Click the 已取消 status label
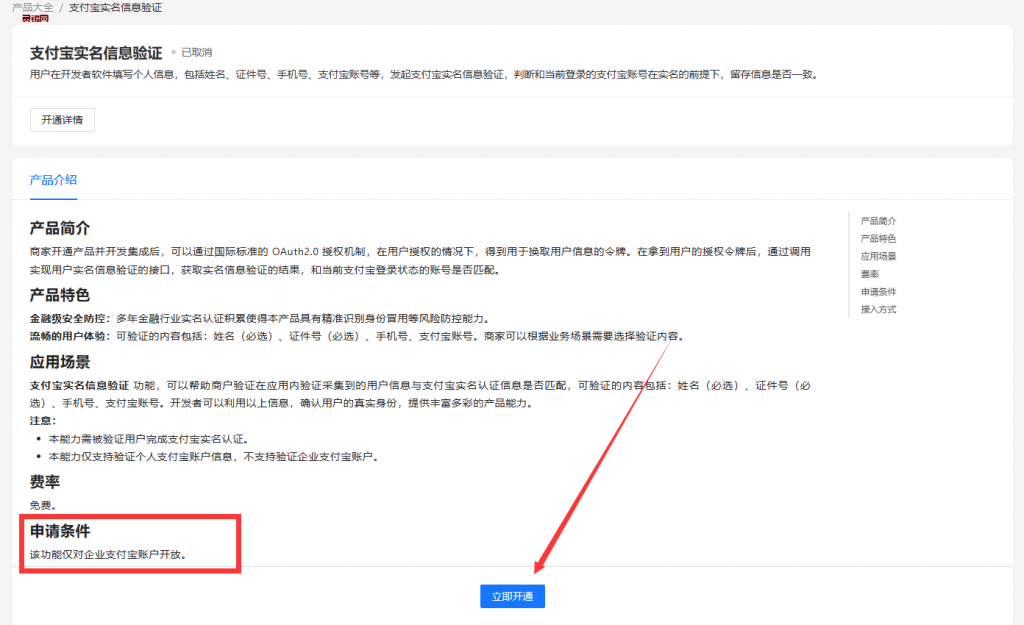 (196, 52)
